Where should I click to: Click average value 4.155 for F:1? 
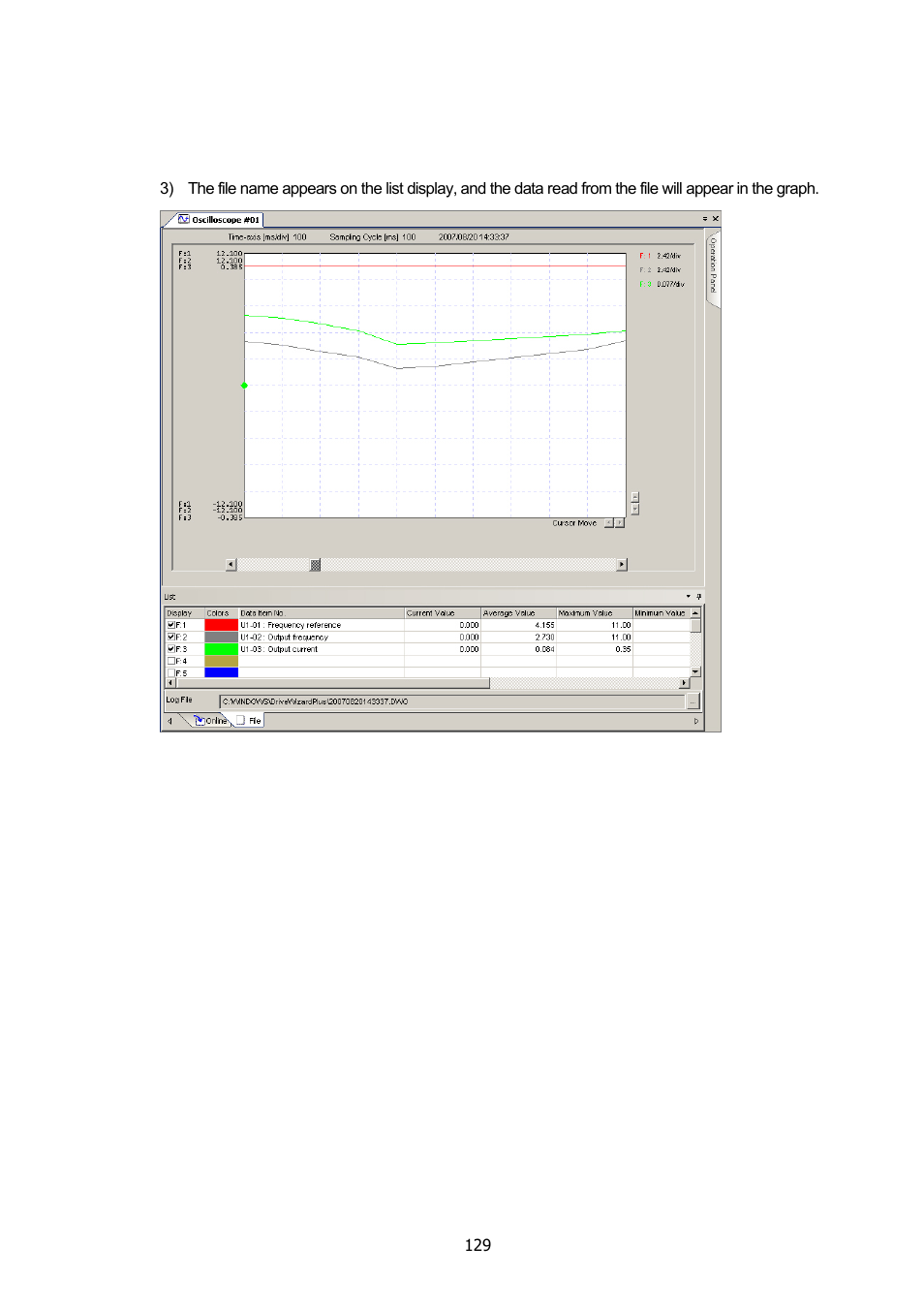(544, 626)
